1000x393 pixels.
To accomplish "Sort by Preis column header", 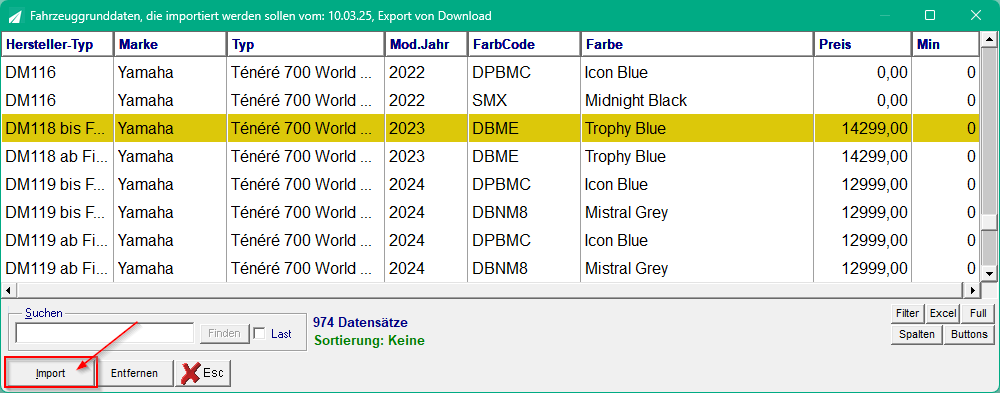I will tap(862, 45).
